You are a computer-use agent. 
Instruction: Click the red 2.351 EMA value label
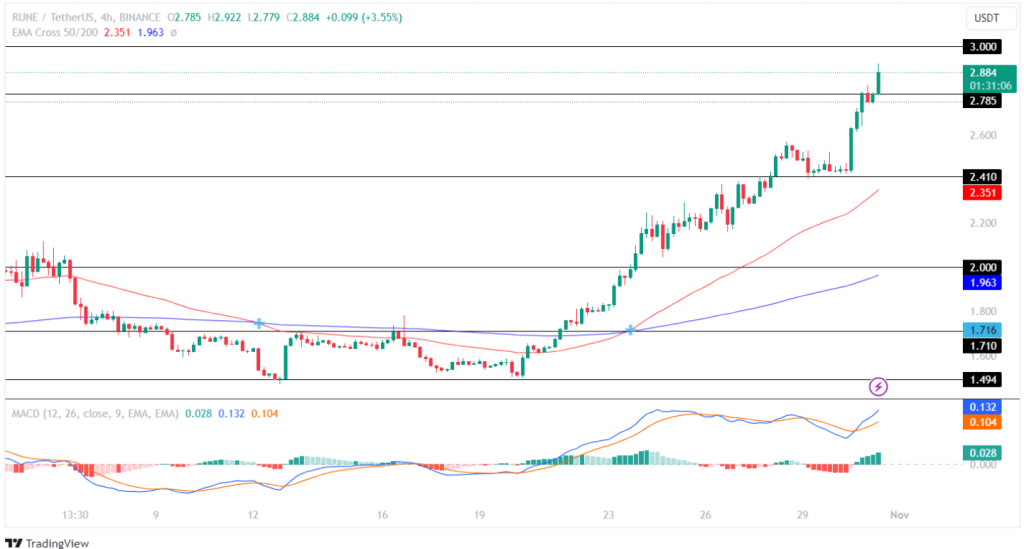tap(979, 193)
